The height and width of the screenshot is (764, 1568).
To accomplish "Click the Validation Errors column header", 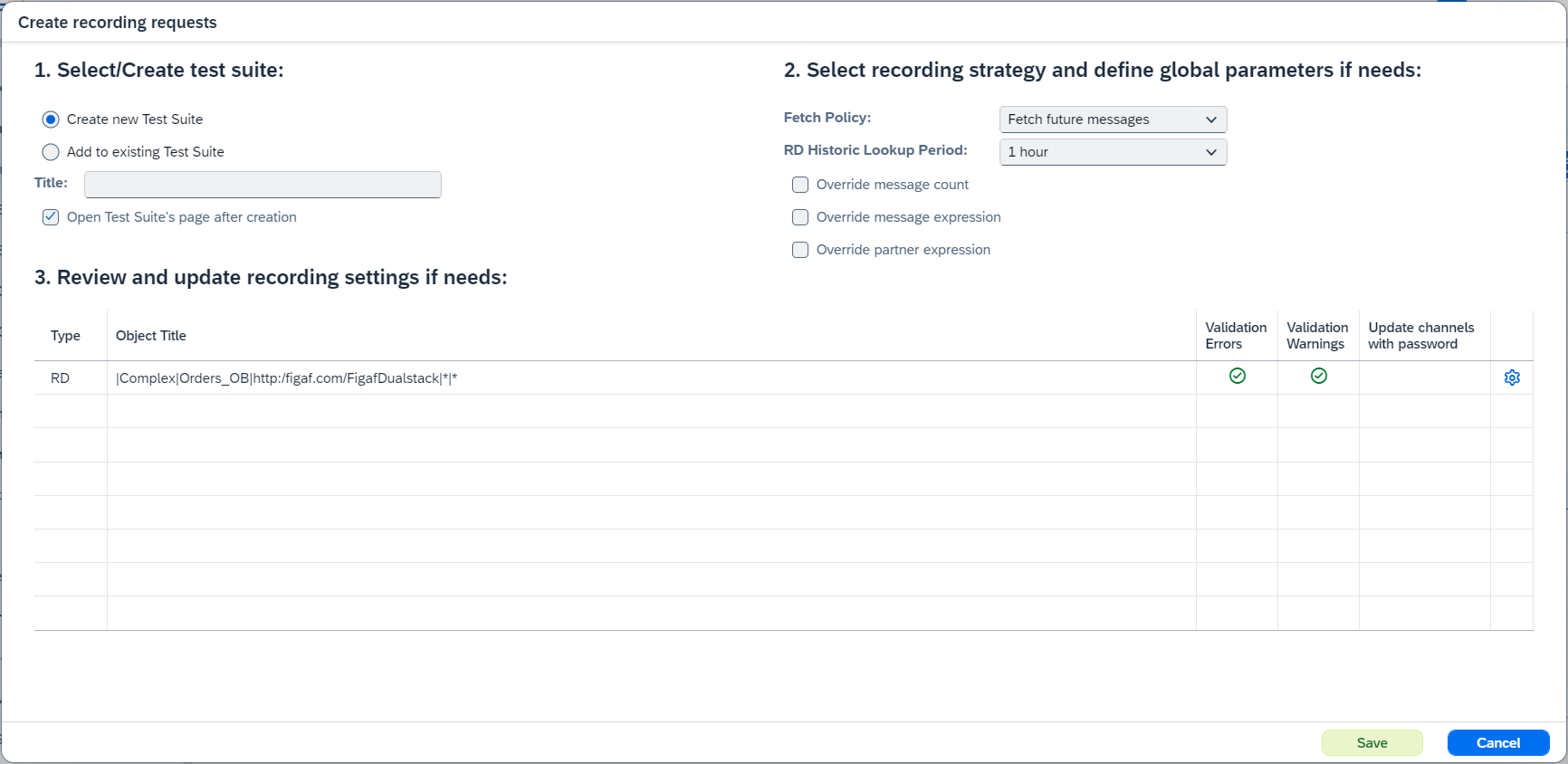I will [1236, 336].
